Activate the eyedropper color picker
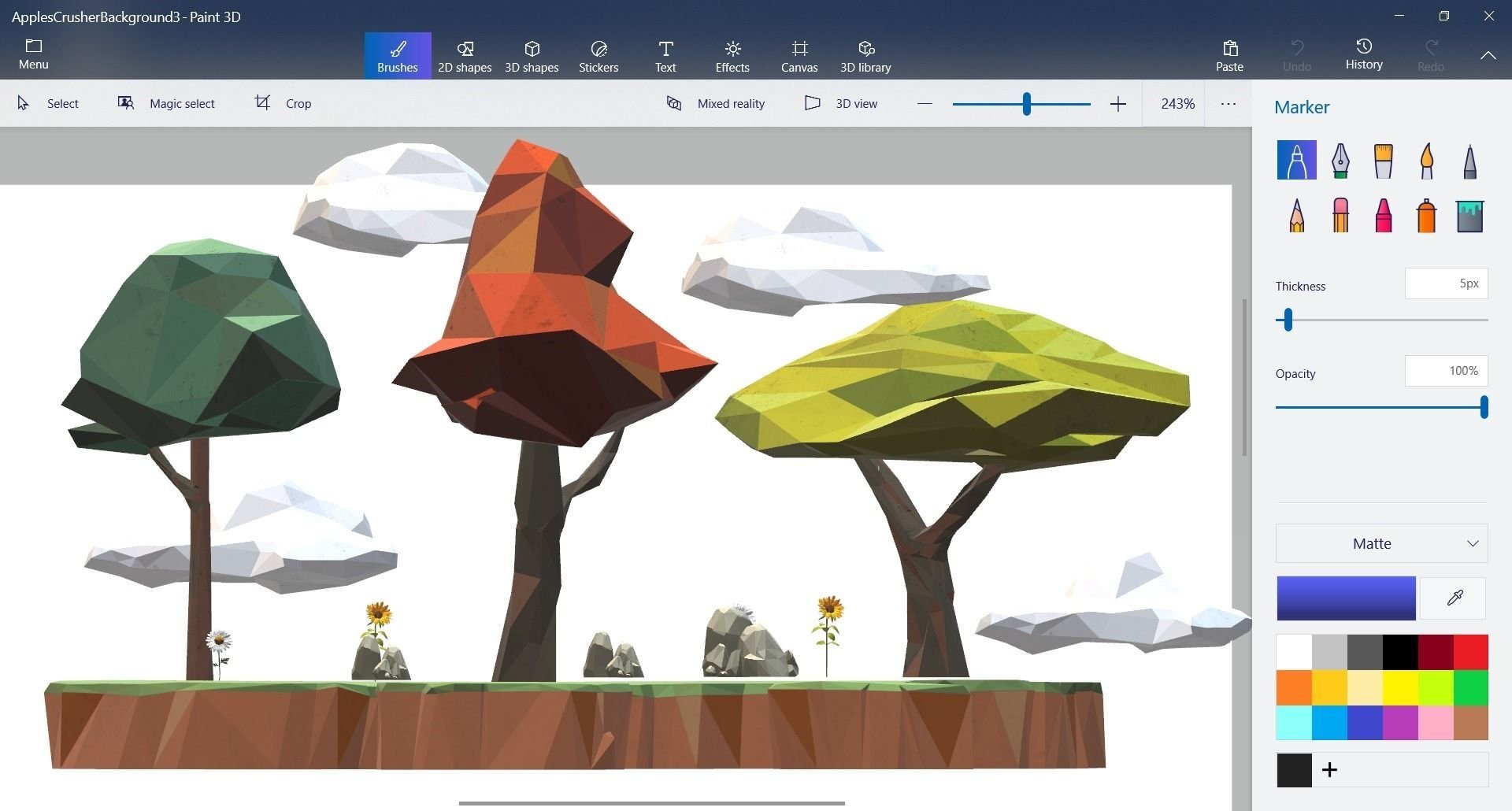This screenshot has height=811, width=1512. pos(1455,598)
